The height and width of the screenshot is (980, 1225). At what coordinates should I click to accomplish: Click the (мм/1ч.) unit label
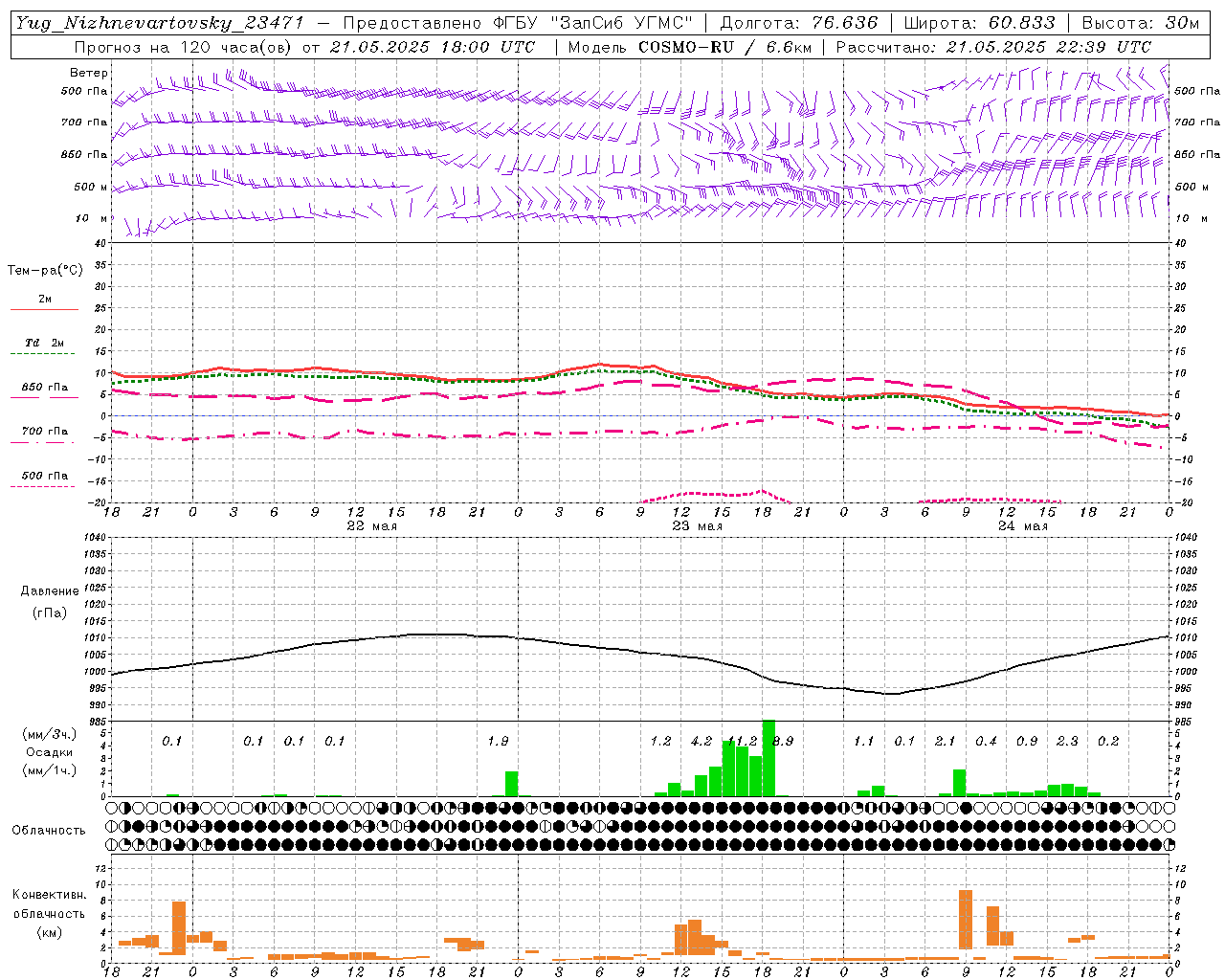pos(50,770)
